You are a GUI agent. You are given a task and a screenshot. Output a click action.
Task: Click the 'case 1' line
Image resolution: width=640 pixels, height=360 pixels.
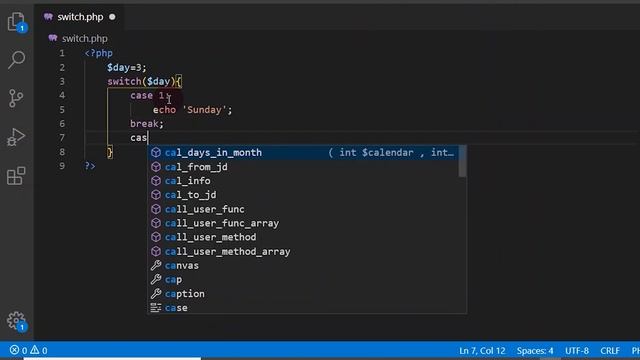pos(149,96)
